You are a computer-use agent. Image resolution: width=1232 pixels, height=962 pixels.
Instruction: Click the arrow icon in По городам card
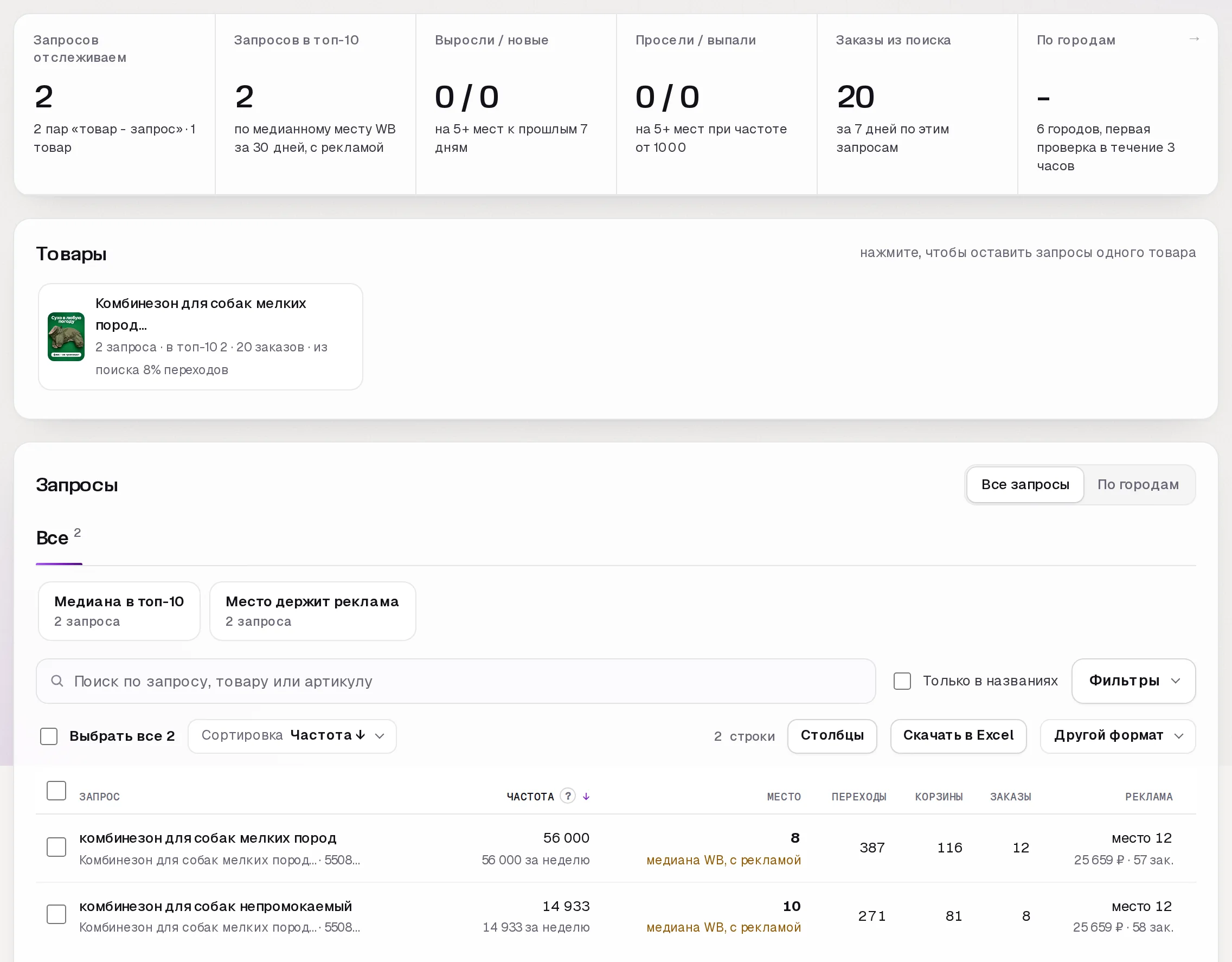[1194, 39]
